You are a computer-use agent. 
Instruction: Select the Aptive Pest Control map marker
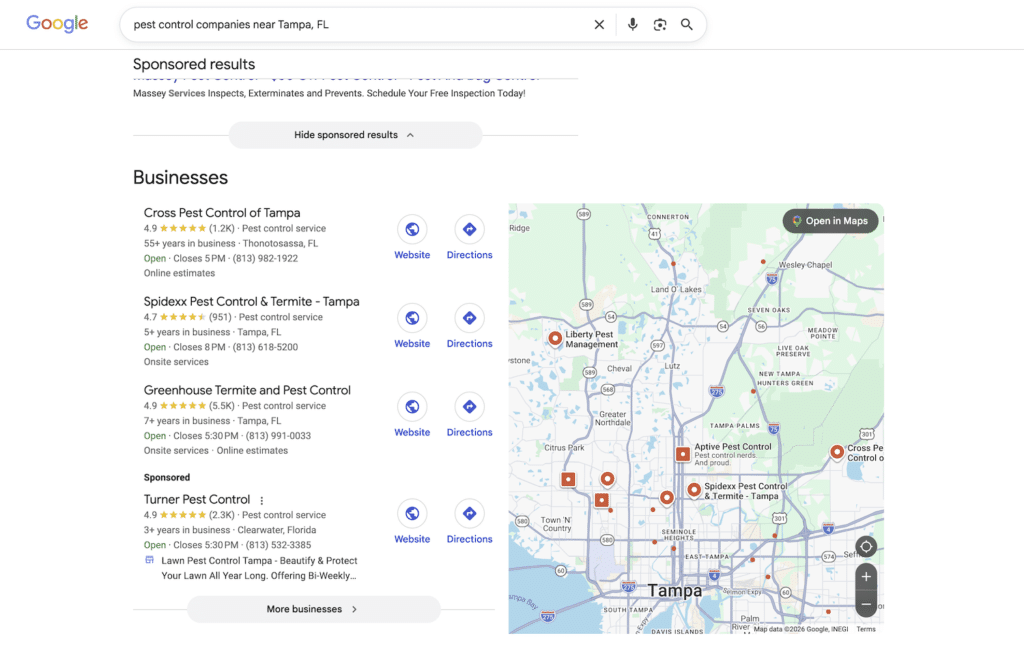click(x=682, y=454)
